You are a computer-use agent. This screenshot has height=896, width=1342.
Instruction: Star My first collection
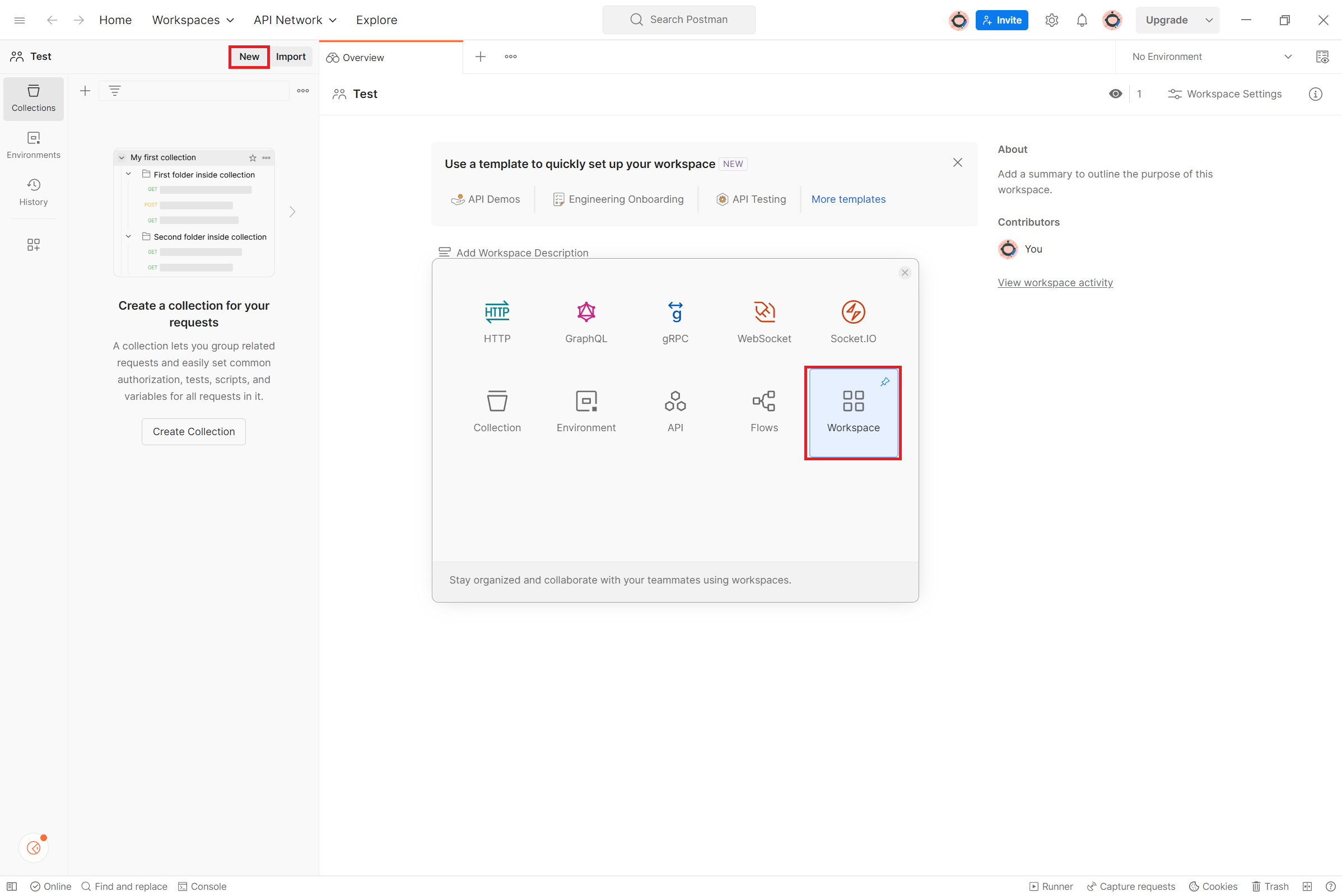pyautogui.click(x=252, y=158)
